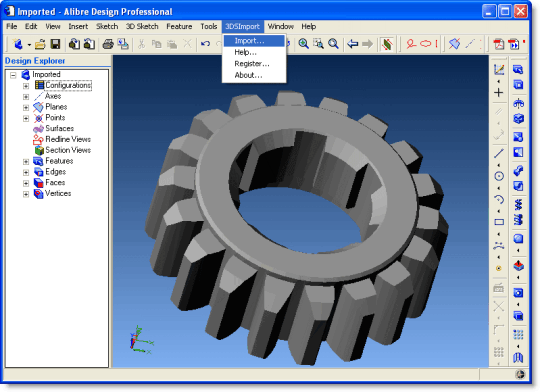The height and width of the screenshot is (392, 540).
Task: Click the status bar globe icon
Action: pyautogui.click(x=520, y=374)
